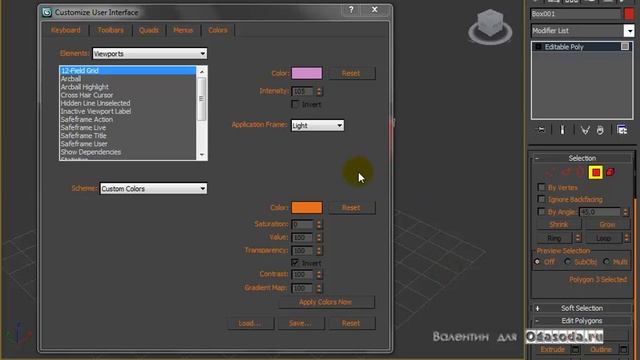Select the SubObj preview selection radio

point(567,262)
